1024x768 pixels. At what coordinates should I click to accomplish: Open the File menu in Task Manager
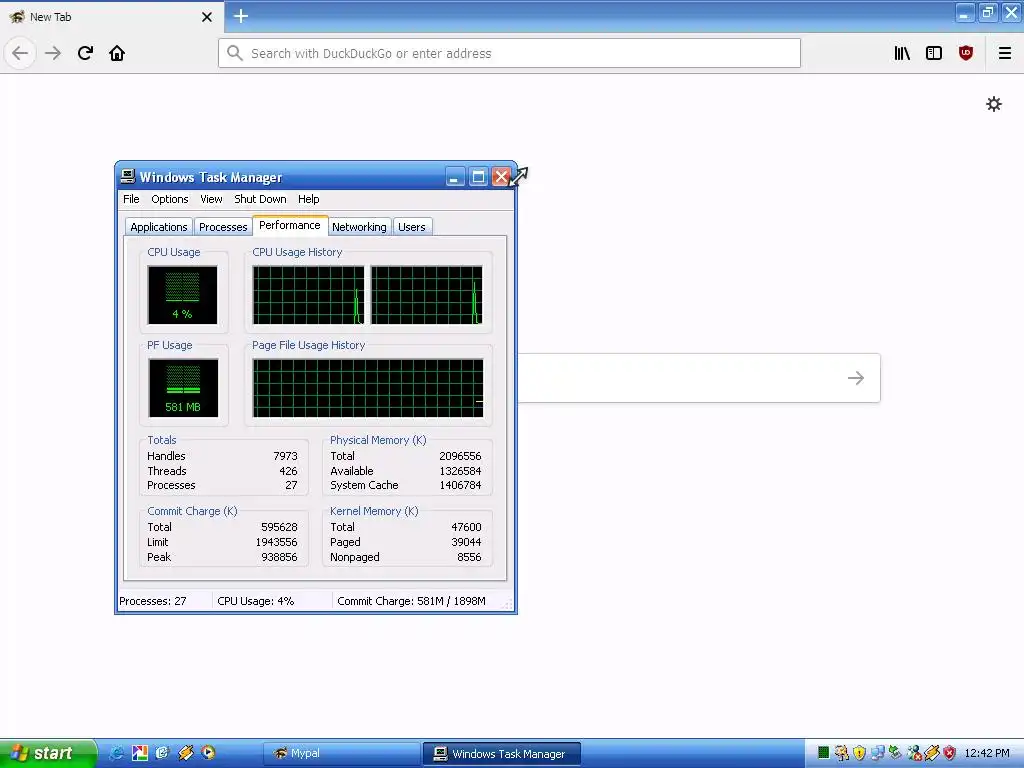(x=131, y=199)
